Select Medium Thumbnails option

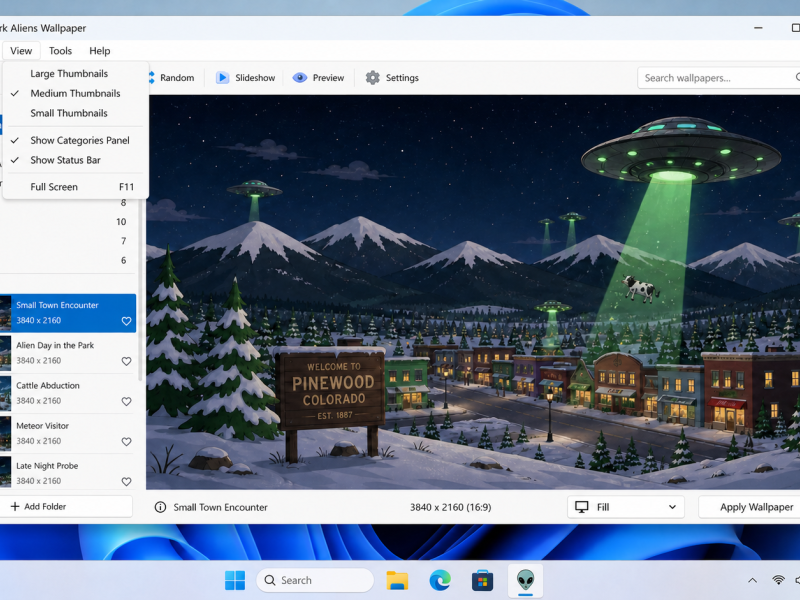coord(76,93)
